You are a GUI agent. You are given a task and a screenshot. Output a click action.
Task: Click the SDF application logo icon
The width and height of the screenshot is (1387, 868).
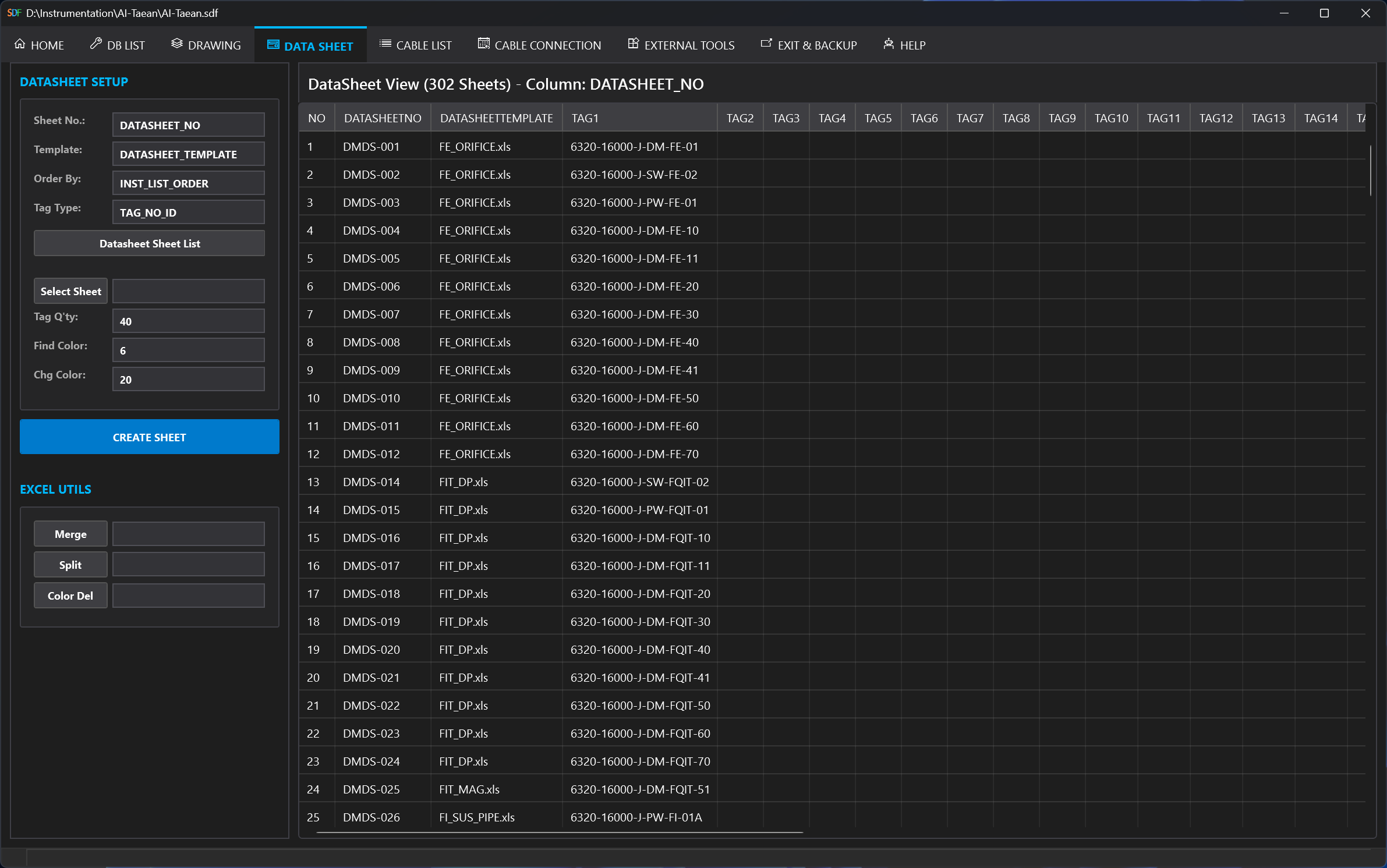[x=14, y=13]
